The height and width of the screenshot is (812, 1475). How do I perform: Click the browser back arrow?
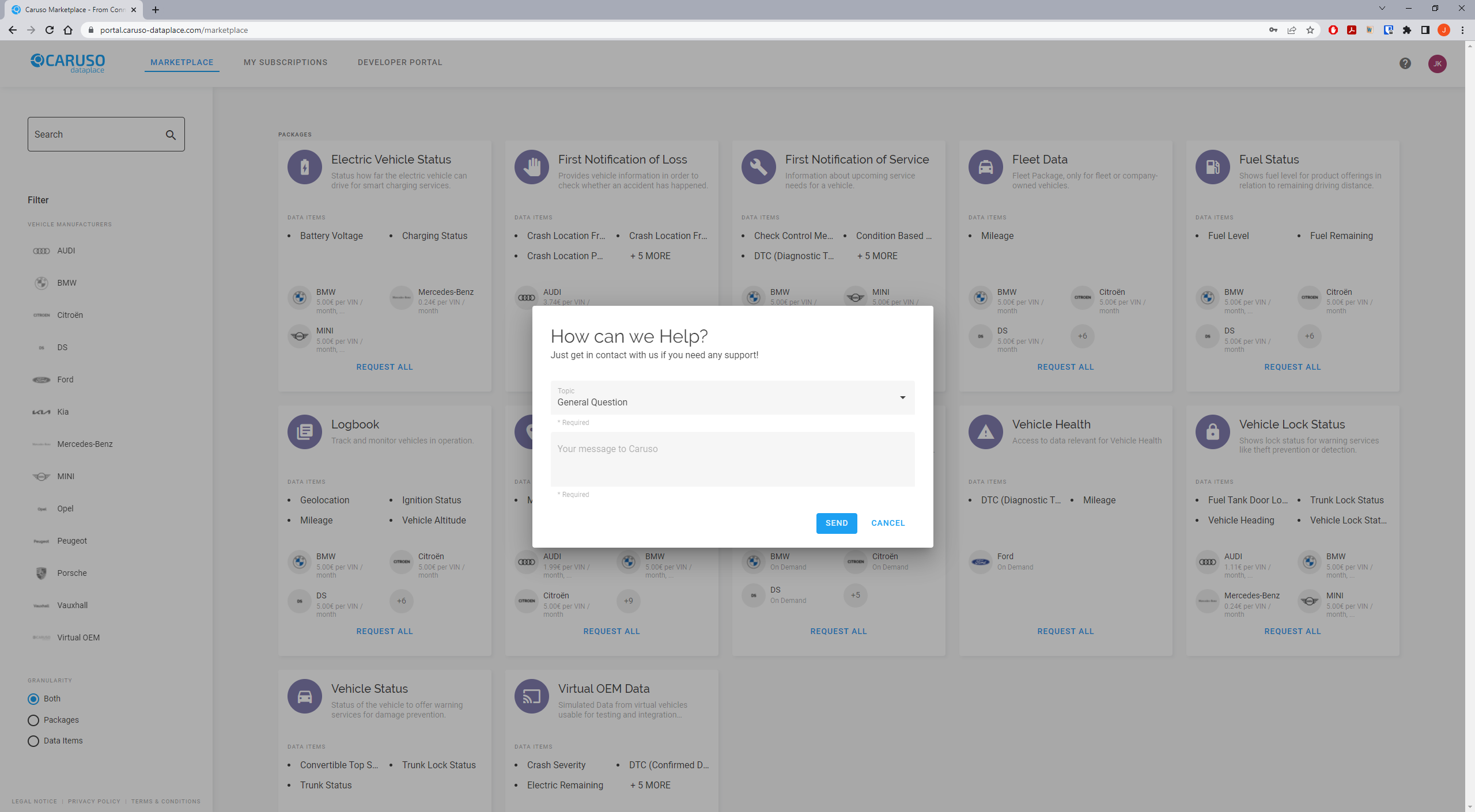13,30
